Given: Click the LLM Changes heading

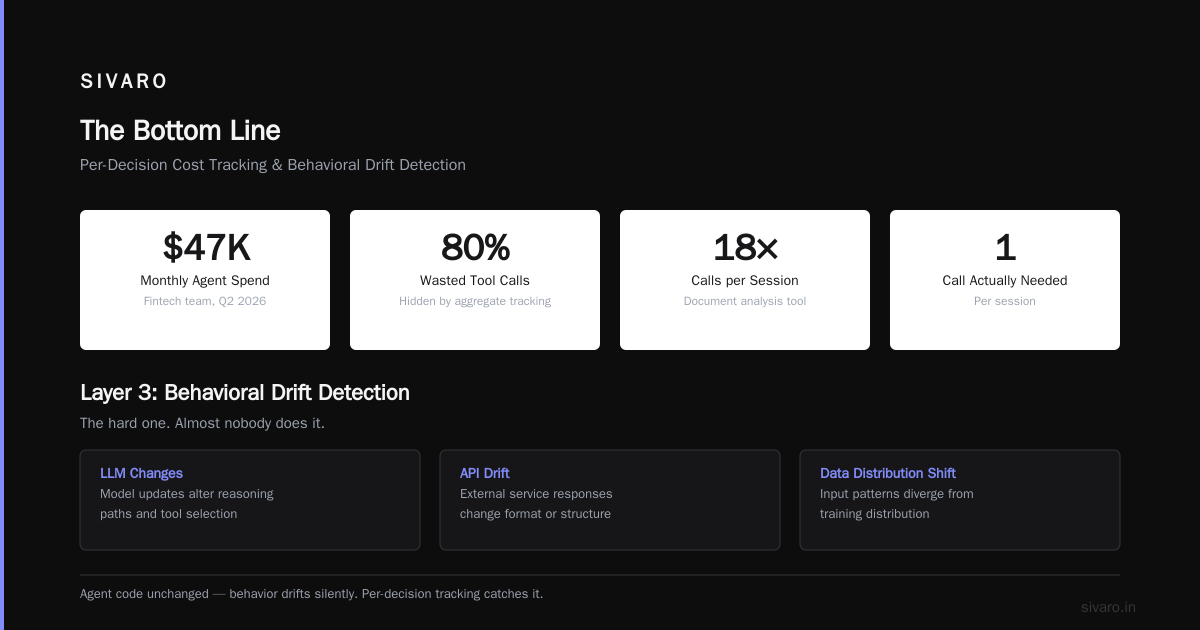Looking at the screenshot, I should (x=141, y=473).
